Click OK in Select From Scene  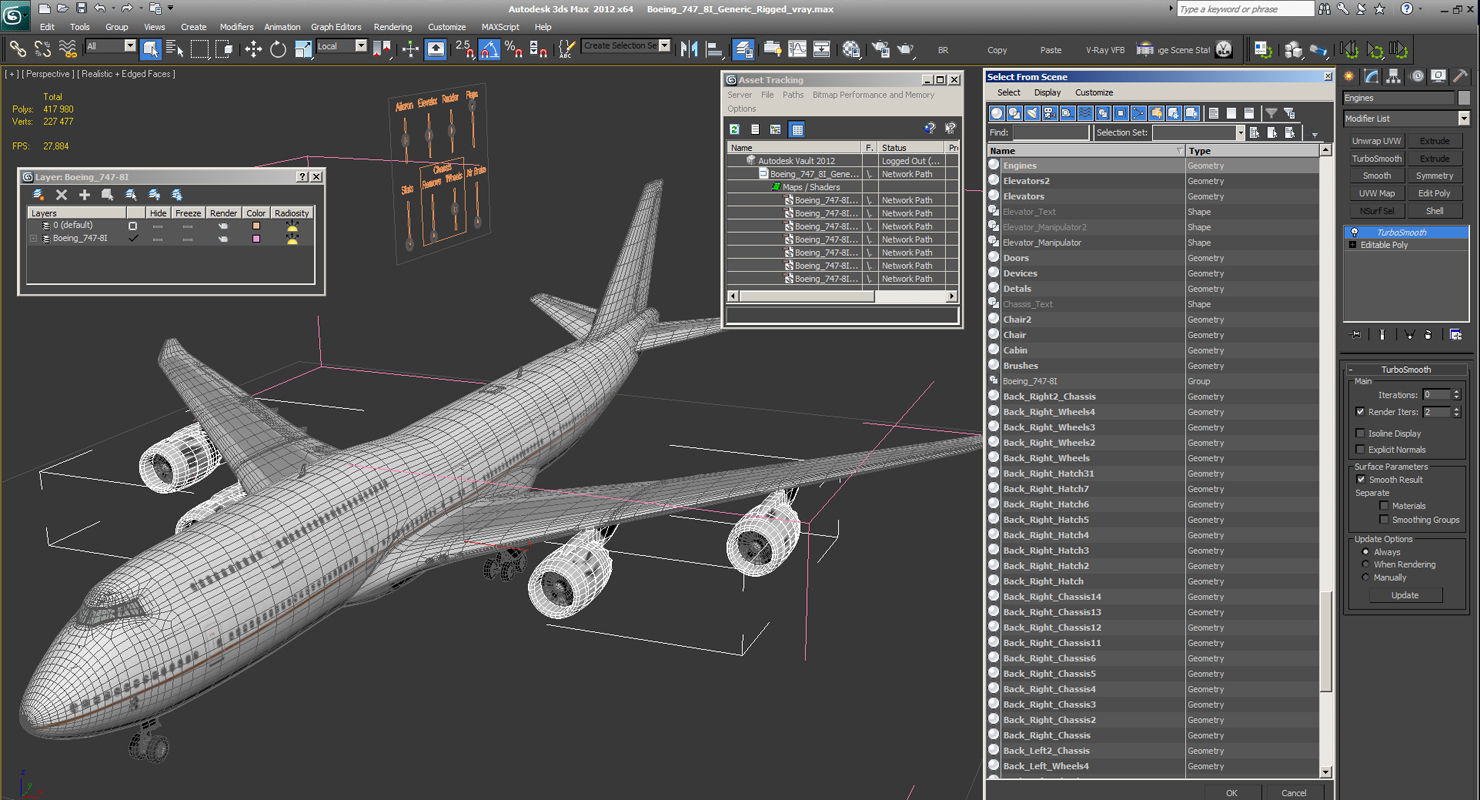[1231, 793]
